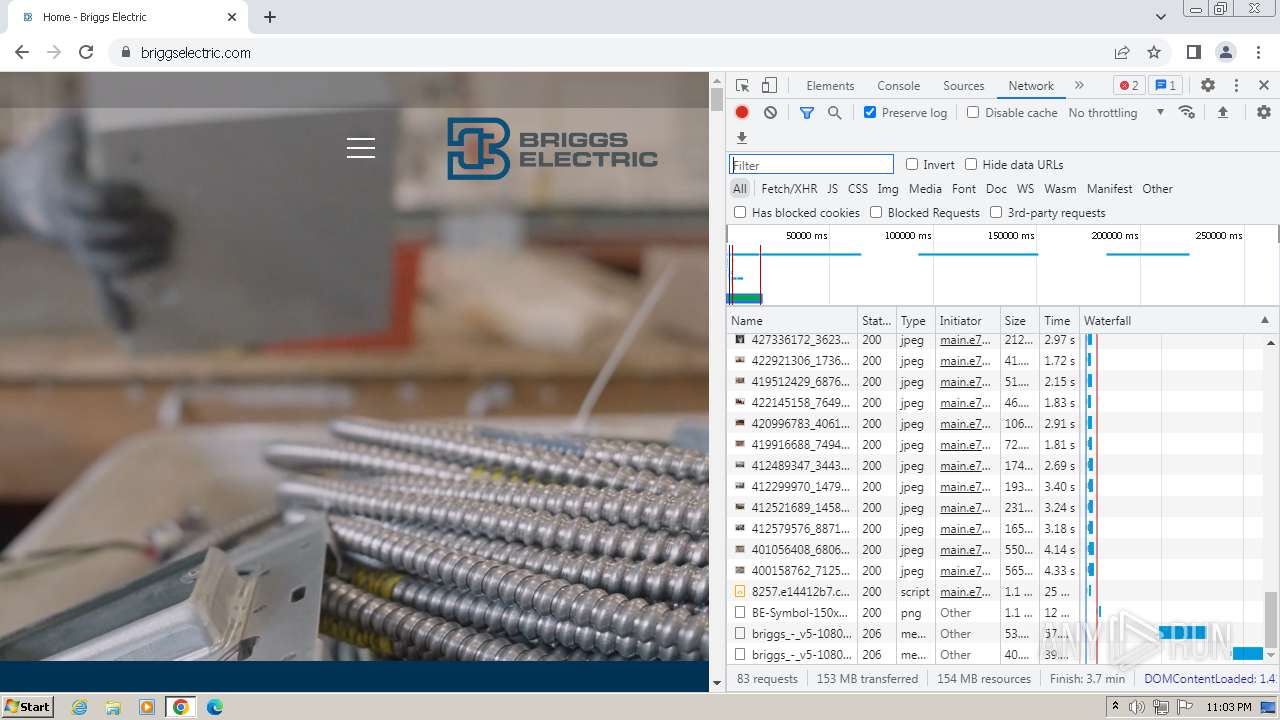Screen dimensions: 1280x720
Task: Open a new browser tab
Action: (x=270, y=17)
